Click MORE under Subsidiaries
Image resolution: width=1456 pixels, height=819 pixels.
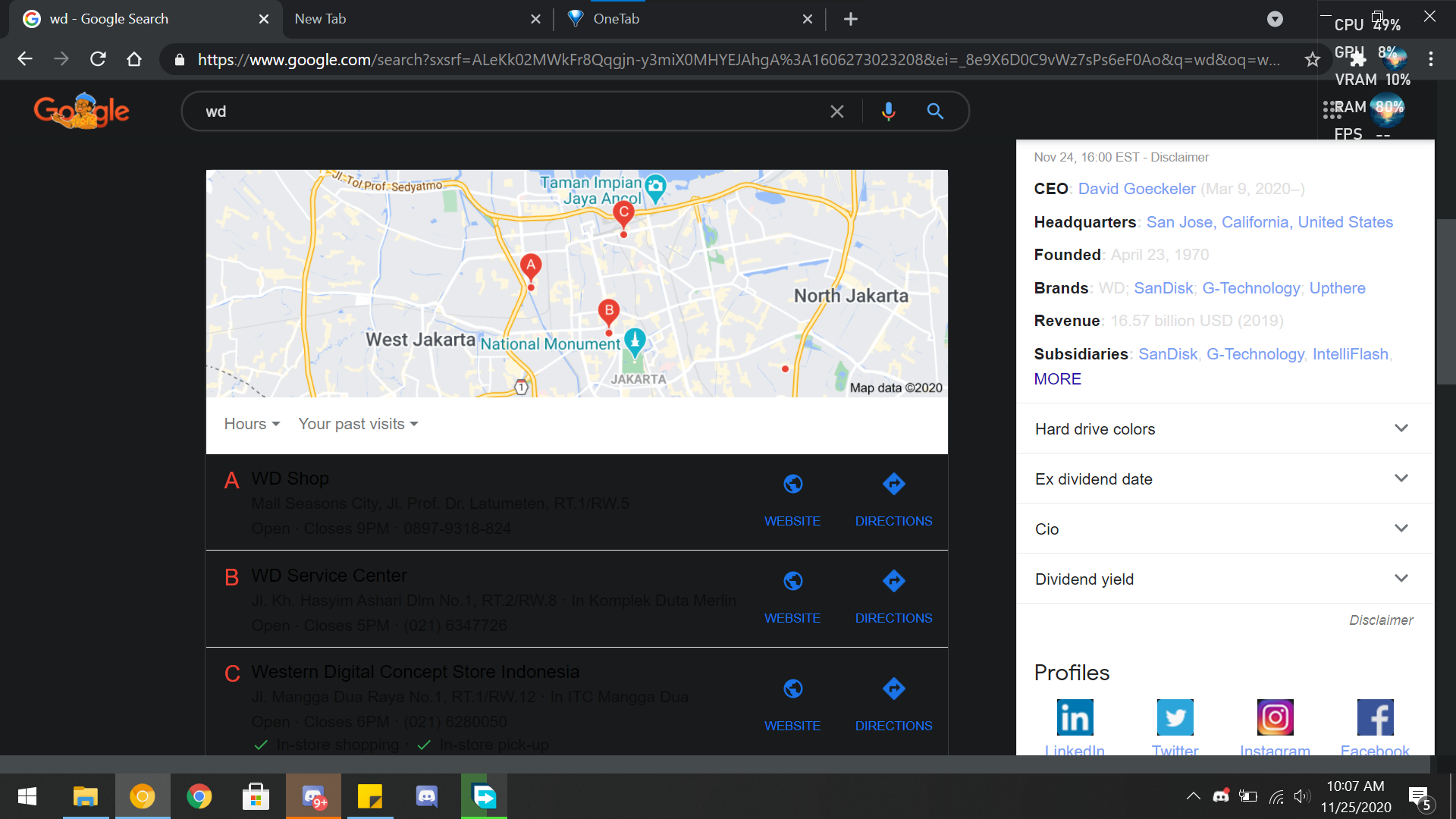[1057, 379]
